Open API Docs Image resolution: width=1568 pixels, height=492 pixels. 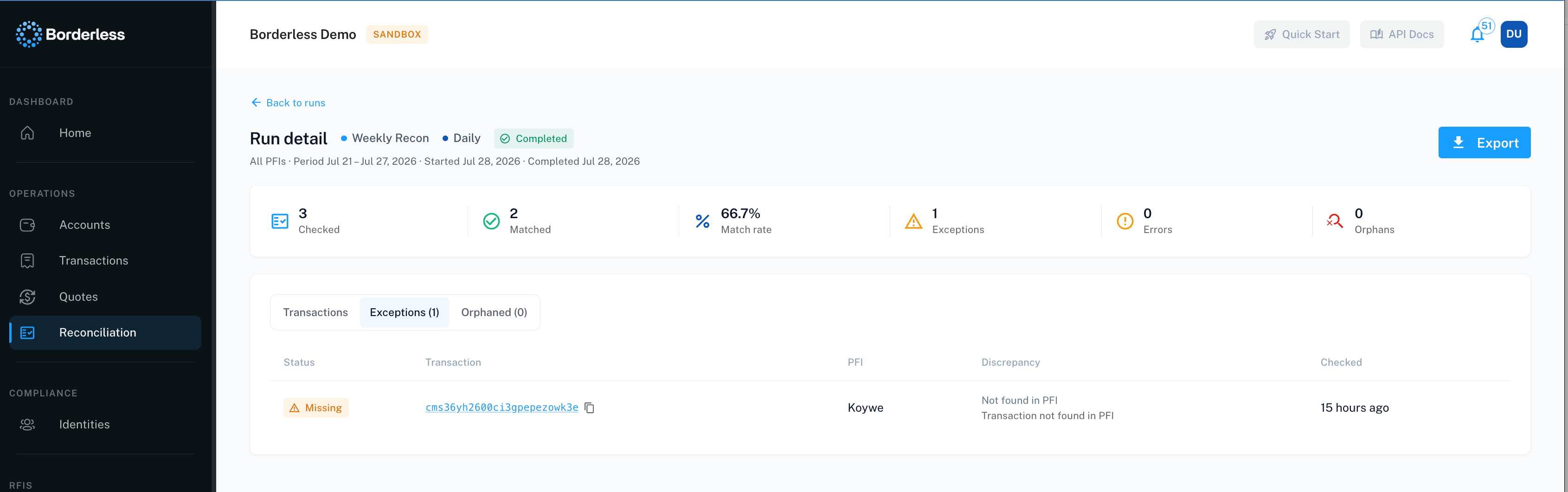[1402, 34]
